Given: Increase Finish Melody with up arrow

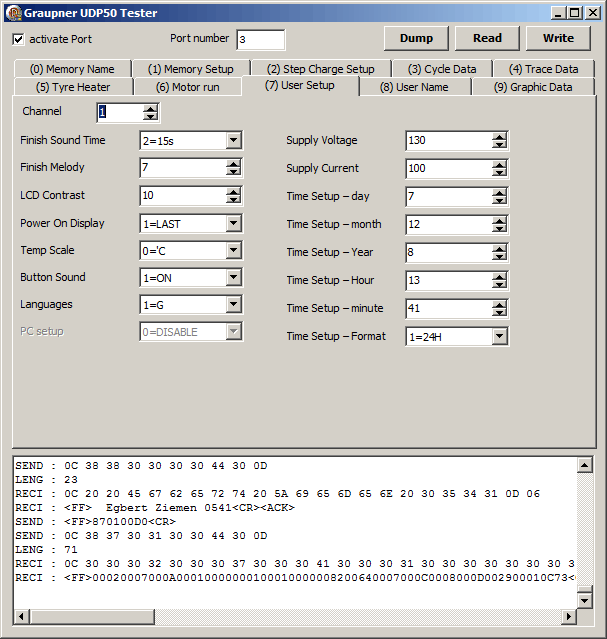Looking at the screenshot, I should [234, 164].
